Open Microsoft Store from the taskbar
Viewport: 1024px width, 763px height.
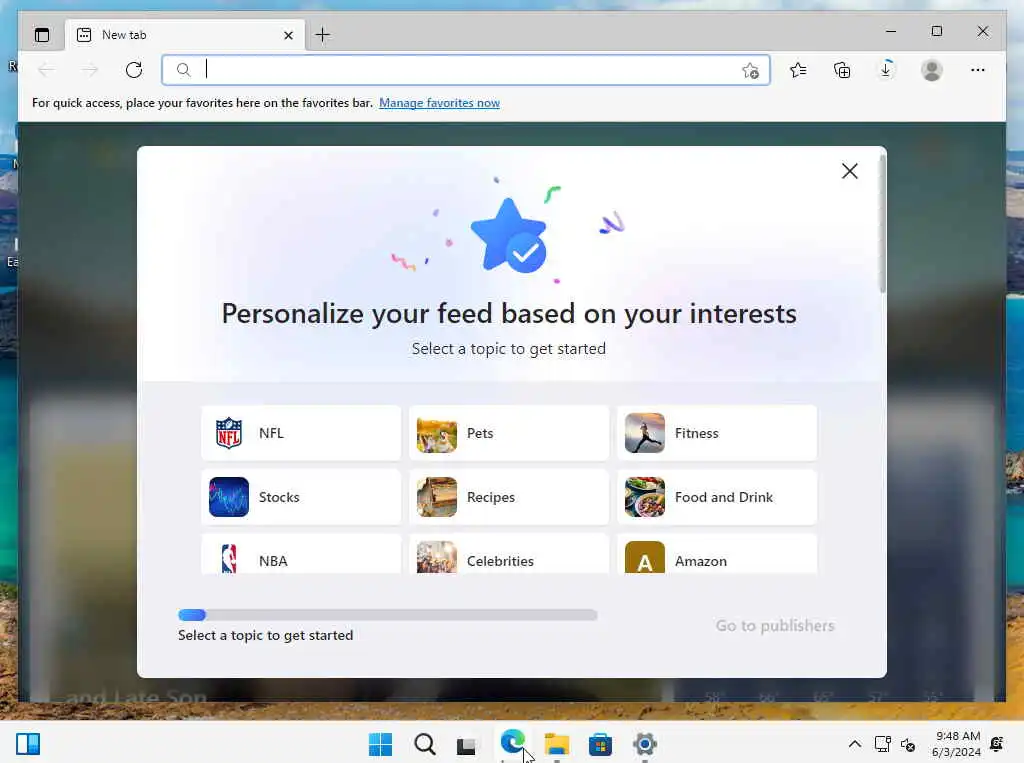click(600, 744)
